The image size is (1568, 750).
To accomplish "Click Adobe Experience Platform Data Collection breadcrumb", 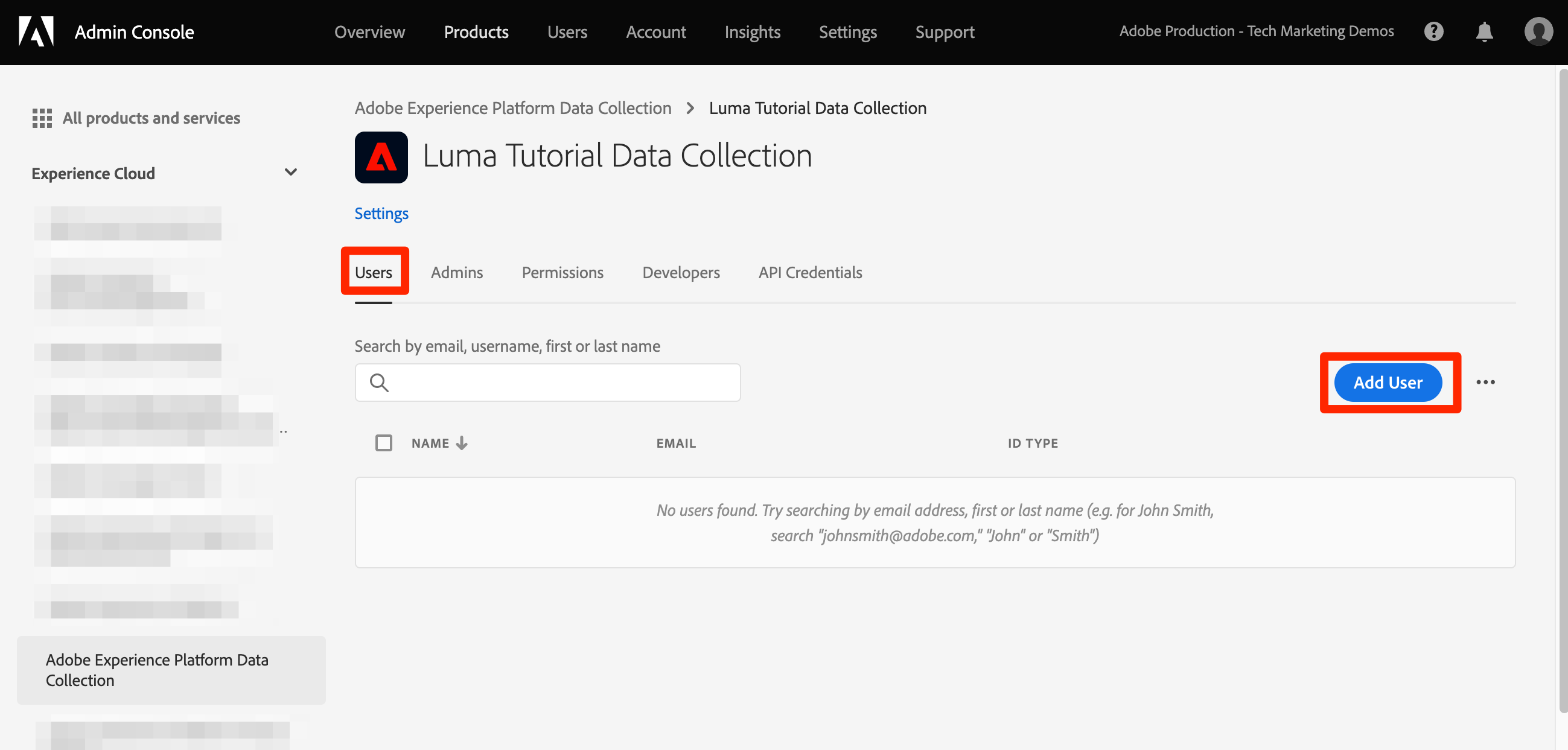I will [512, 109].
